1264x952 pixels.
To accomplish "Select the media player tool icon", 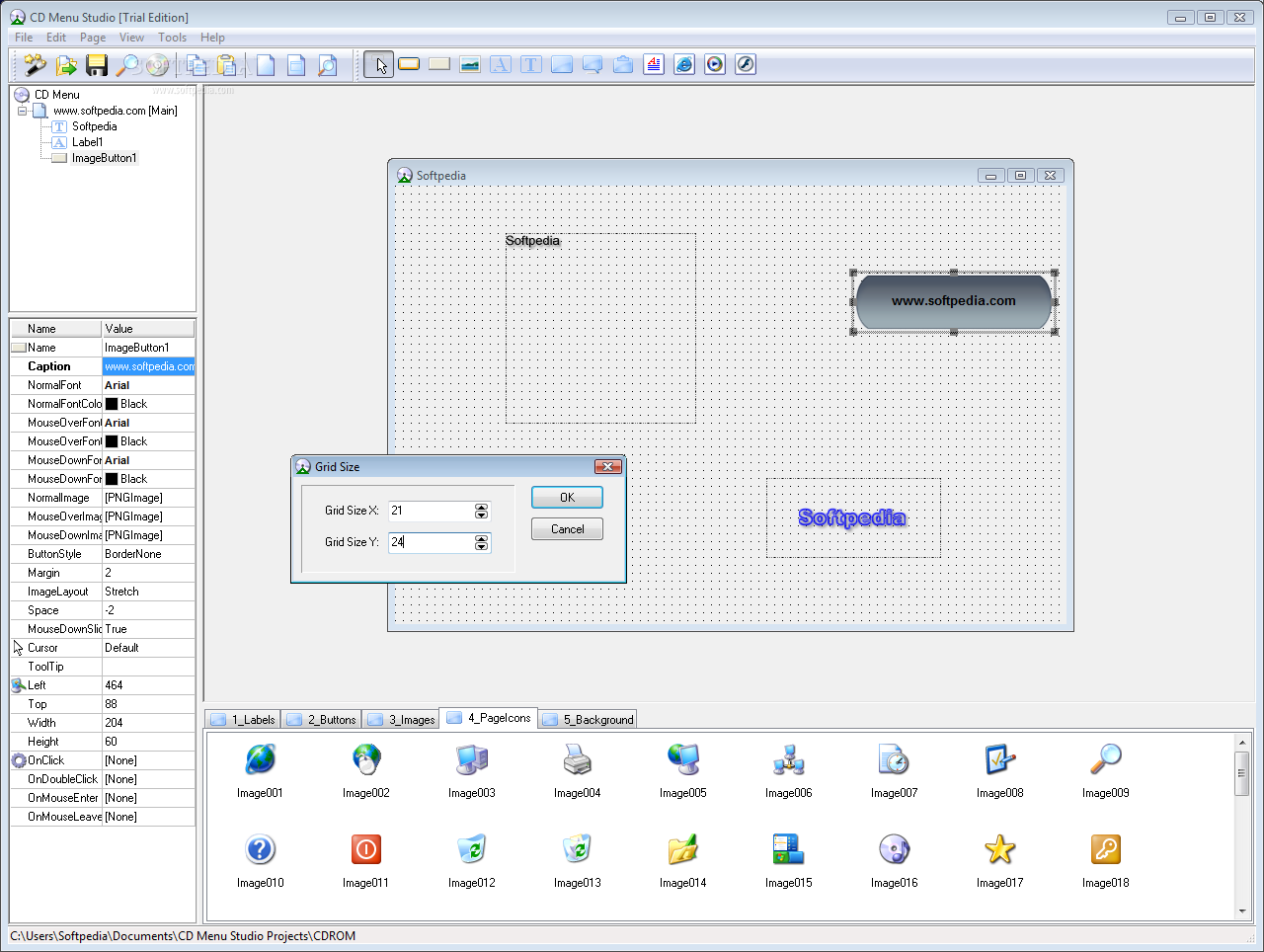I will pyautogui.click(x=715, y=65).
